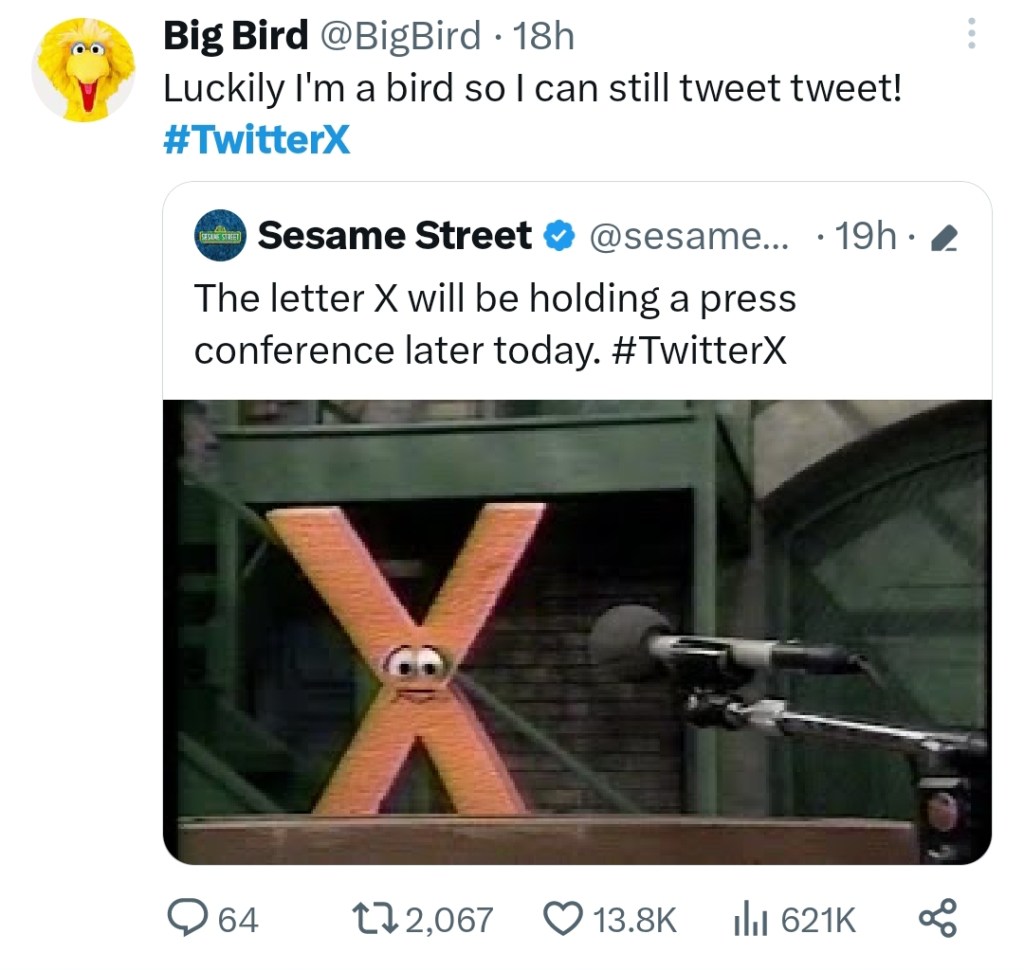
Task: Click the Sesame Street account name
Action: [394, 236]
